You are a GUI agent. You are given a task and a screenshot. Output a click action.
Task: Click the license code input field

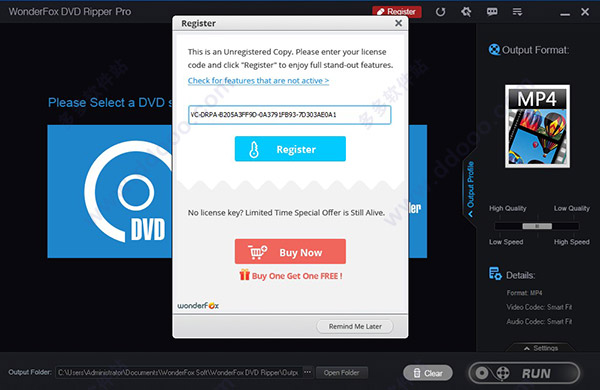[290, 115]
